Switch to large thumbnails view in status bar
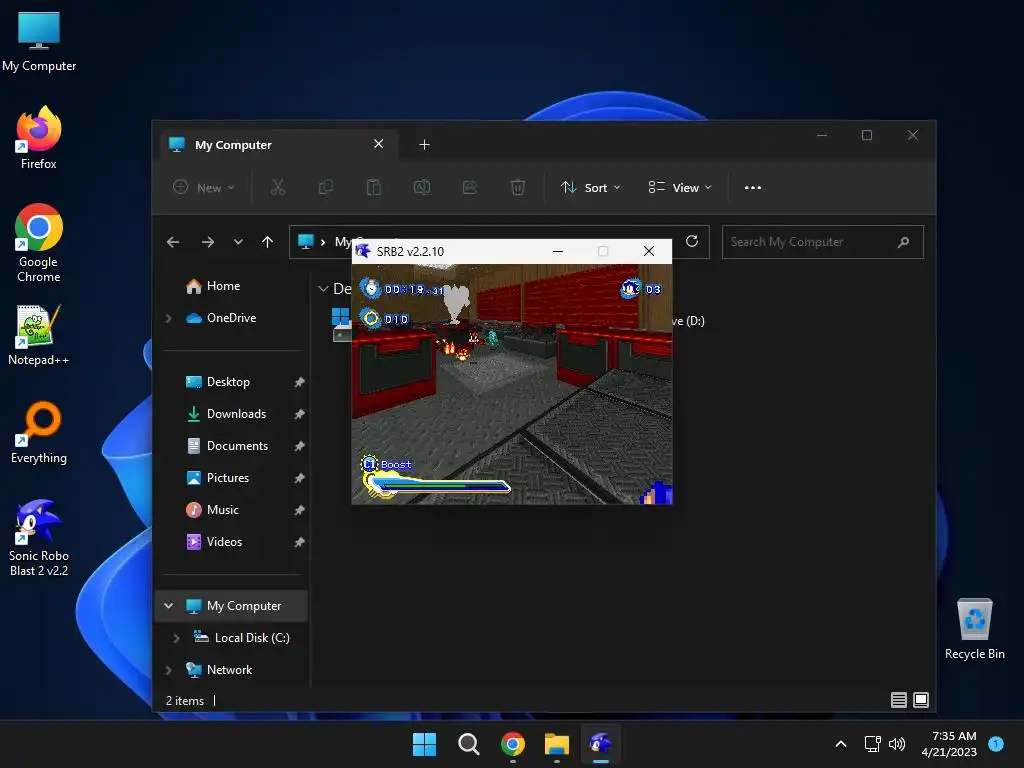Image resolution: width=1024 pixels, height=768 pixels. (921, 700)
